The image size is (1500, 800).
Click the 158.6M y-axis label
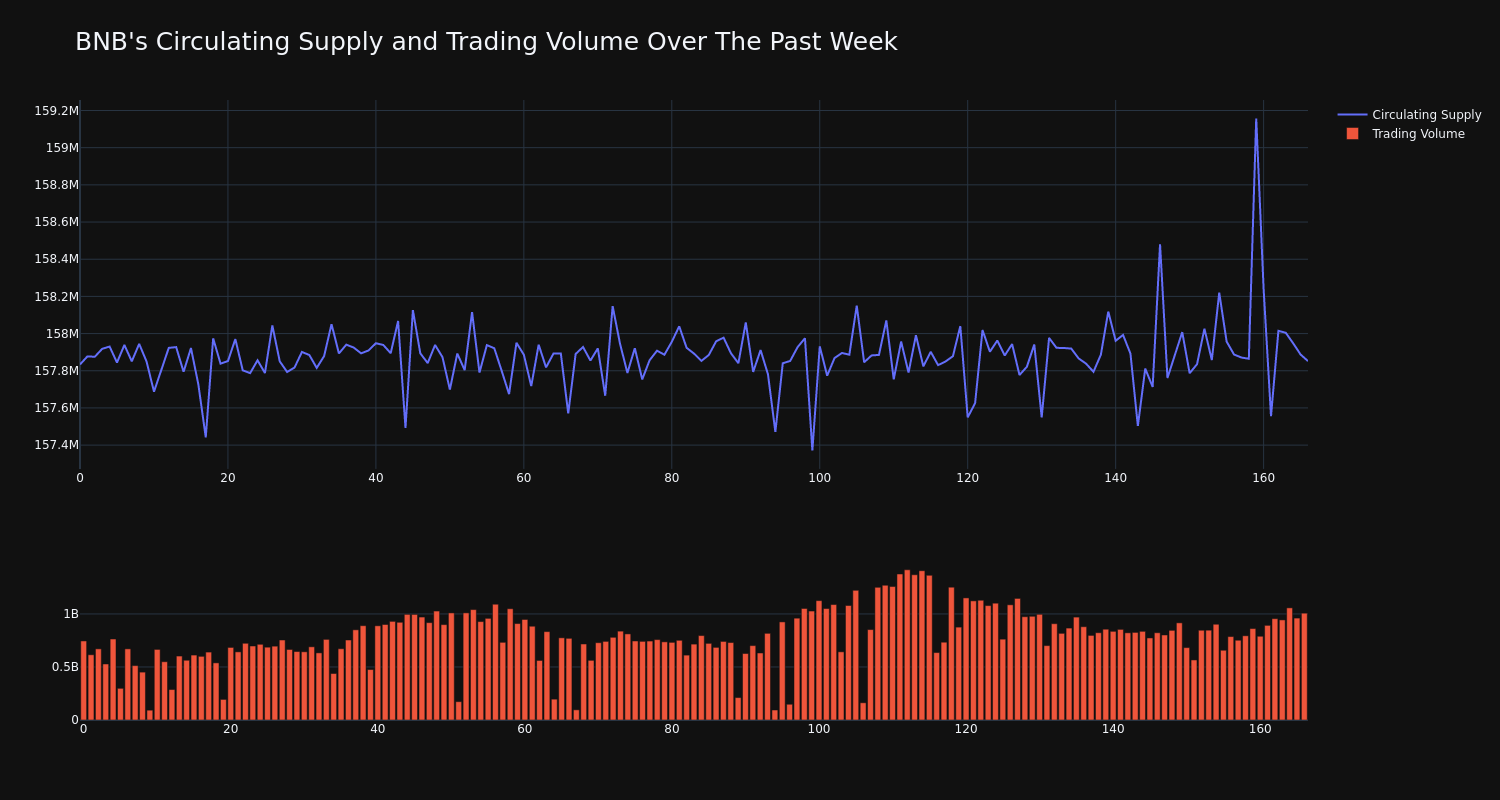pyautogui.click(x=56, y=222)
